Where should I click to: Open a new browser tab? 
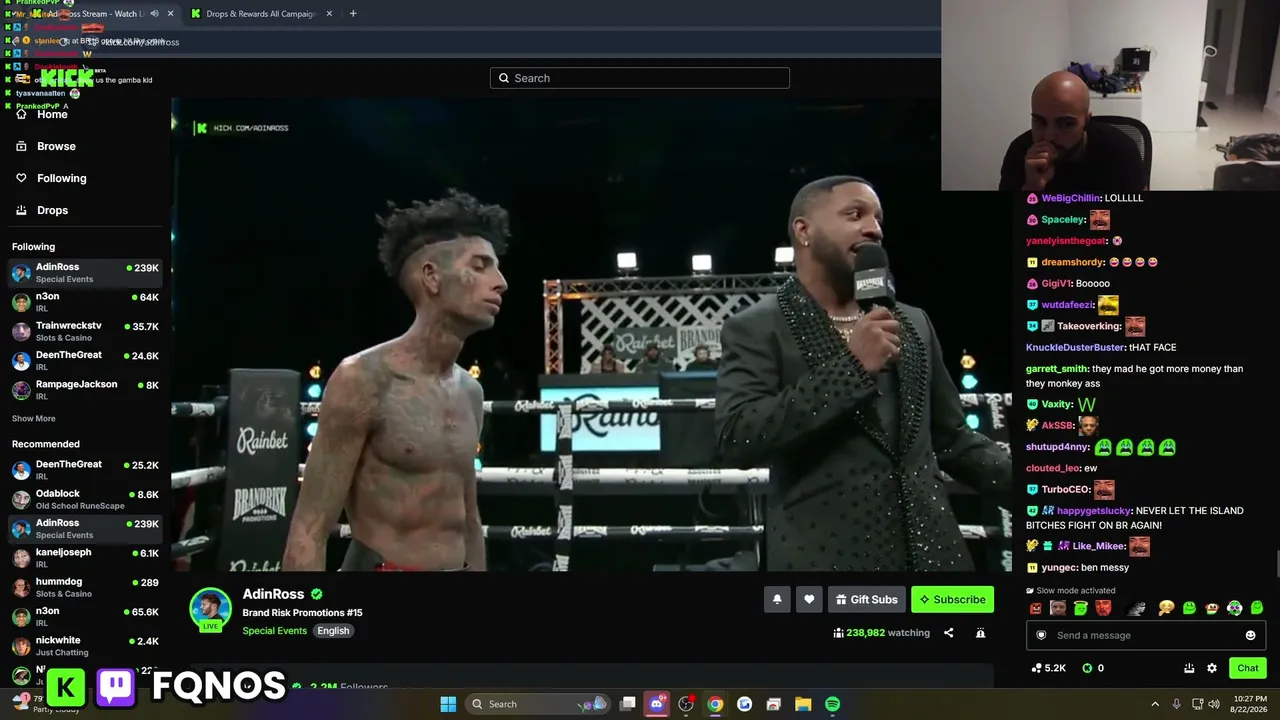[x=353, y=14]
